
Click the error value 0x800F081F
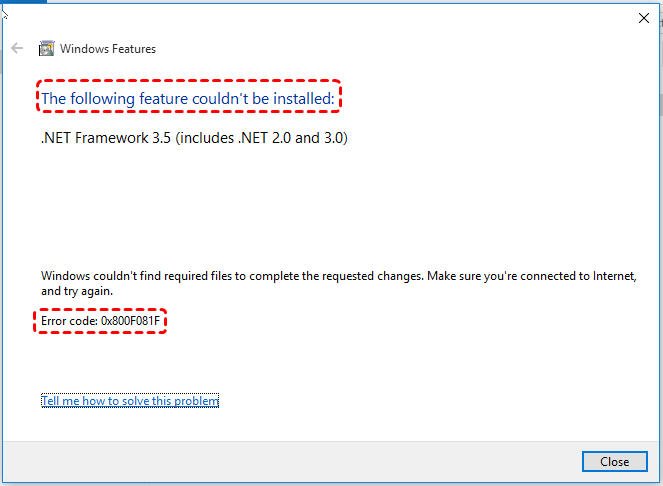(x=133, y=322)
